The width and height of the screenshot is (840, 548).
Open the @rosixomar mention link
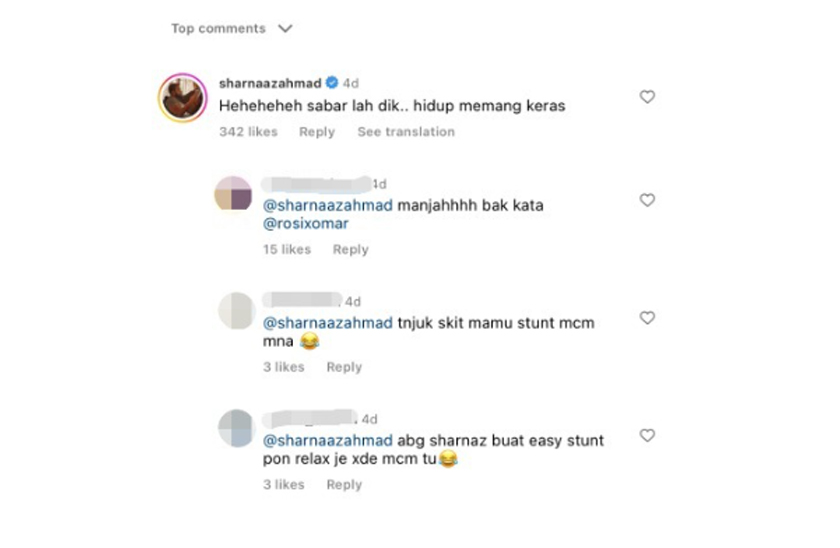click(x=305, y=223)
